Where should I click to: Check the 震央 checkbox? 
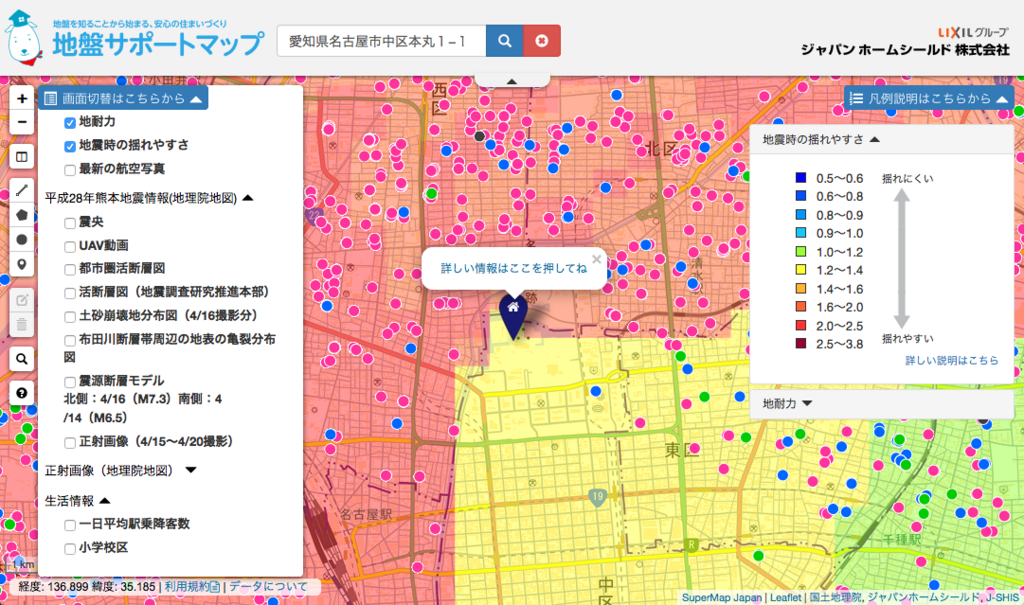point(70,223)
